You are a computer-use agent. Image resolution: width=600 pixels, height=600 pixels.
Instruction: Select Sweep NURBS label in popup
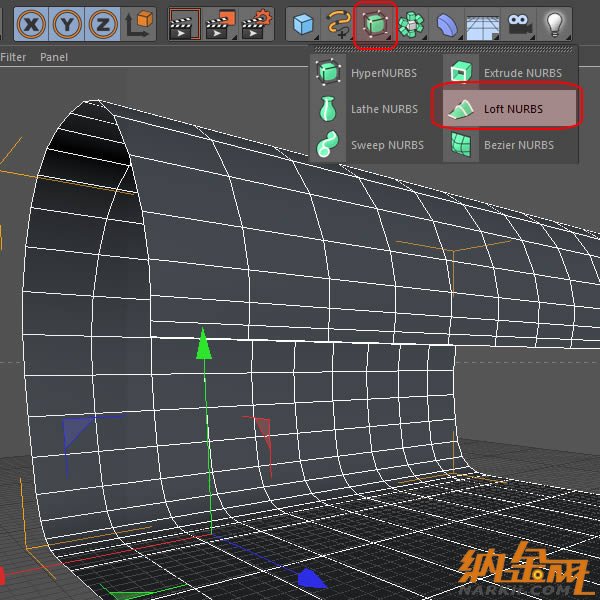(x=387, y=145)
